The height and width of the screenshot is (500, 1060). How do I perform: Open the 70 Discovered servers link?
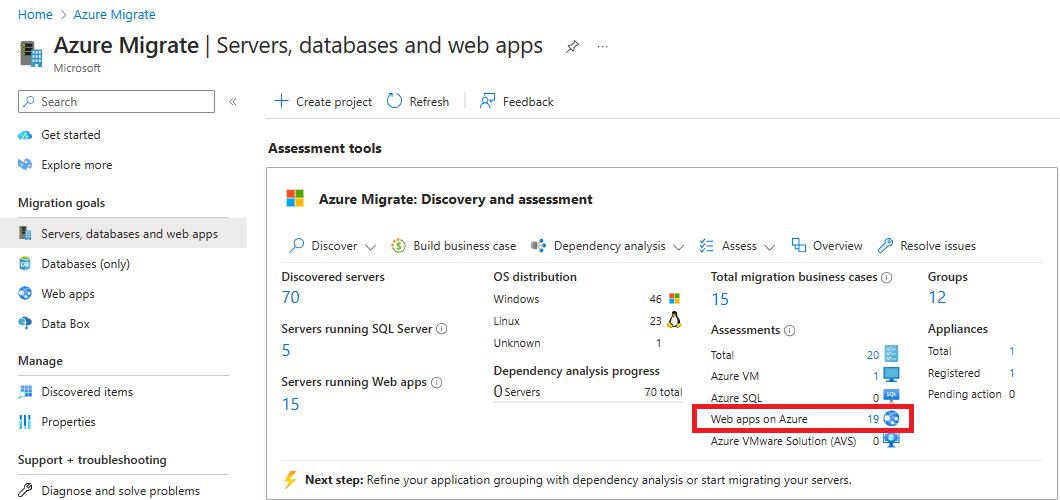(x=290, y=297)
